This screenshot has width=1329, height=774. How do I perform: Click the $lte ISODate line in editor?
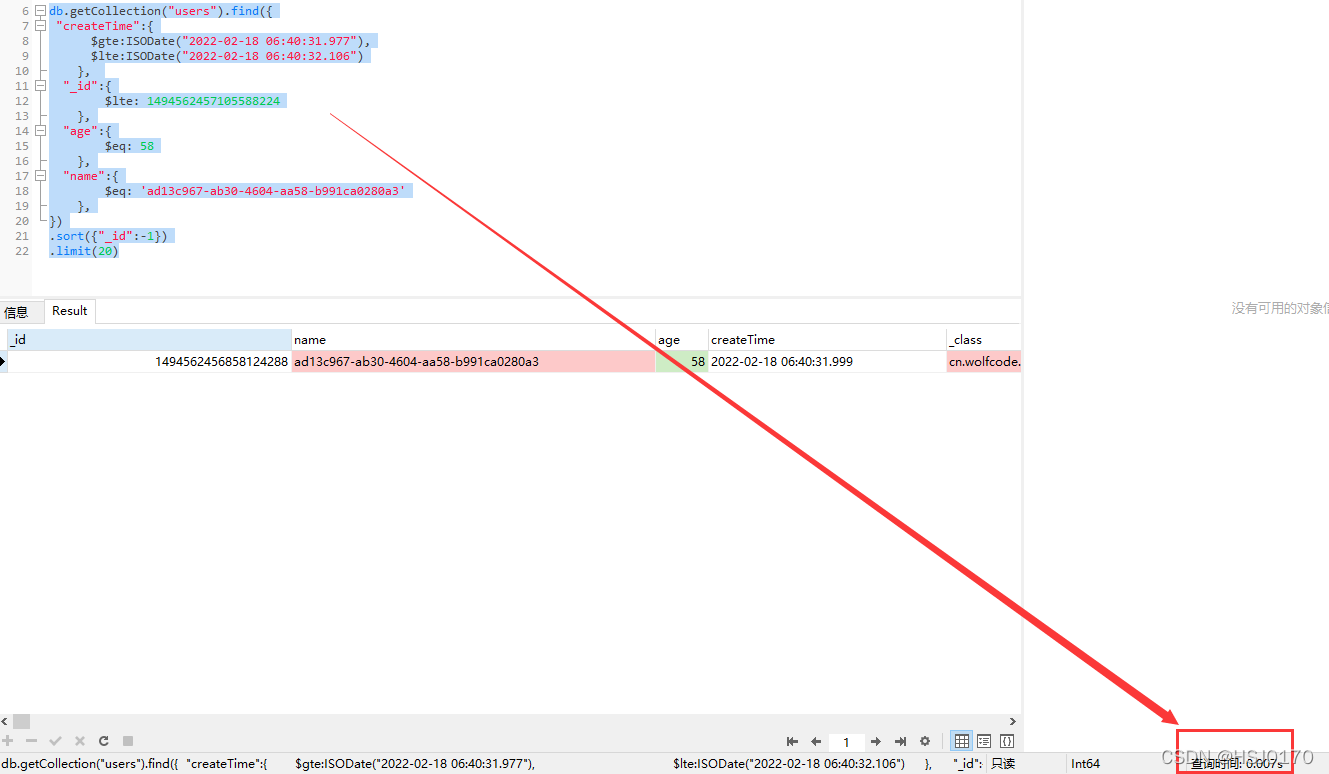pos(227,56)
